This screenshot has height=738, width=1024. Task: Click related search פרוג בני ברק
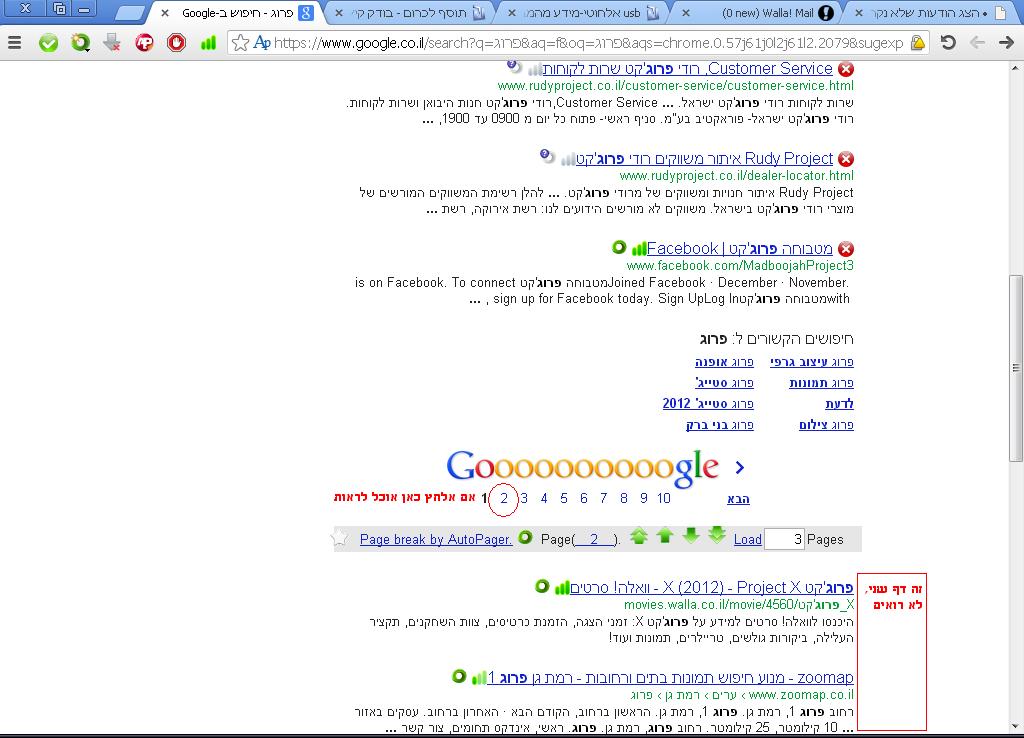tap(720, 425)
